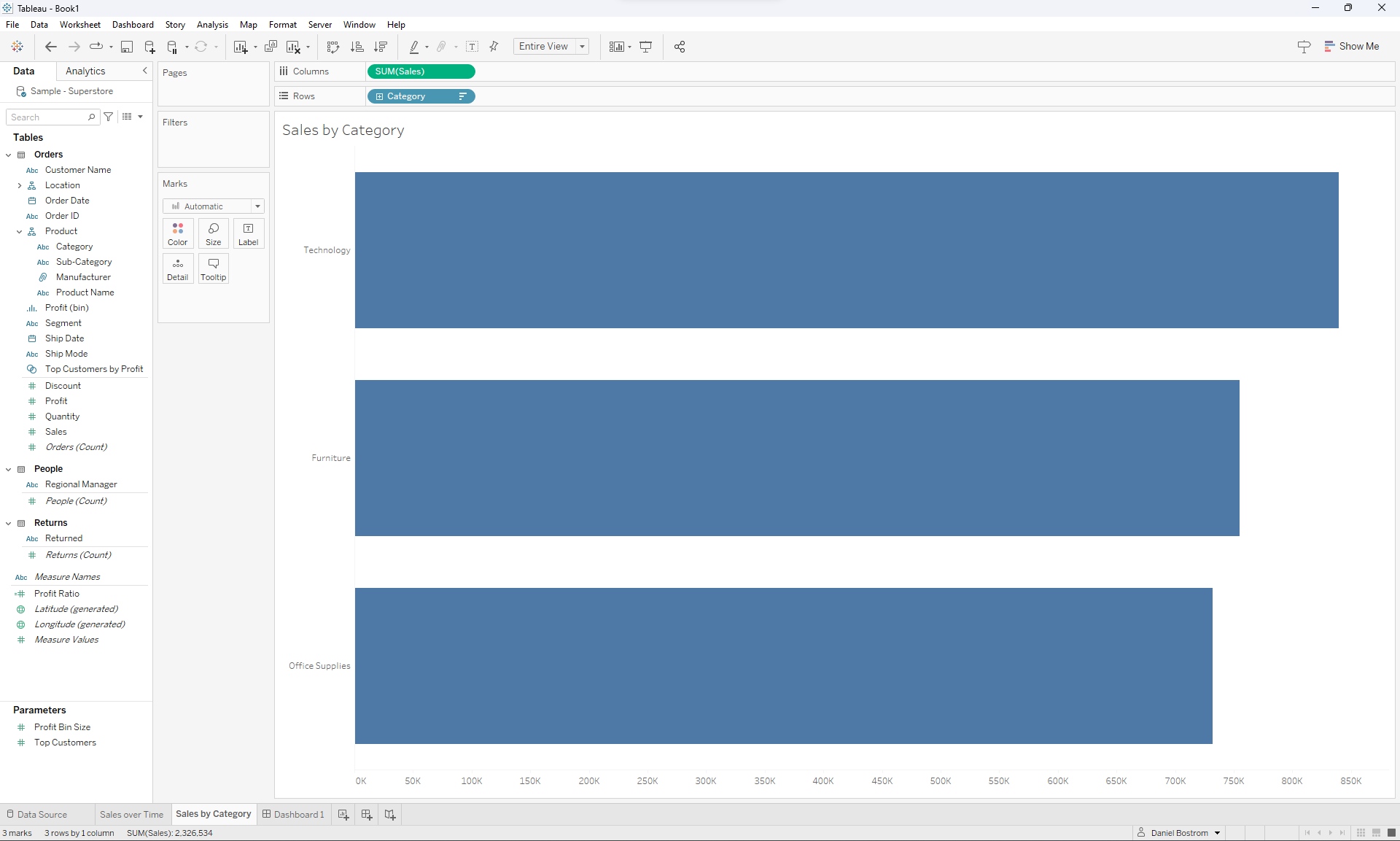Collapse the Product hierarchy in Data pane
The image size is (1400, 841).
tap(20, 231)
